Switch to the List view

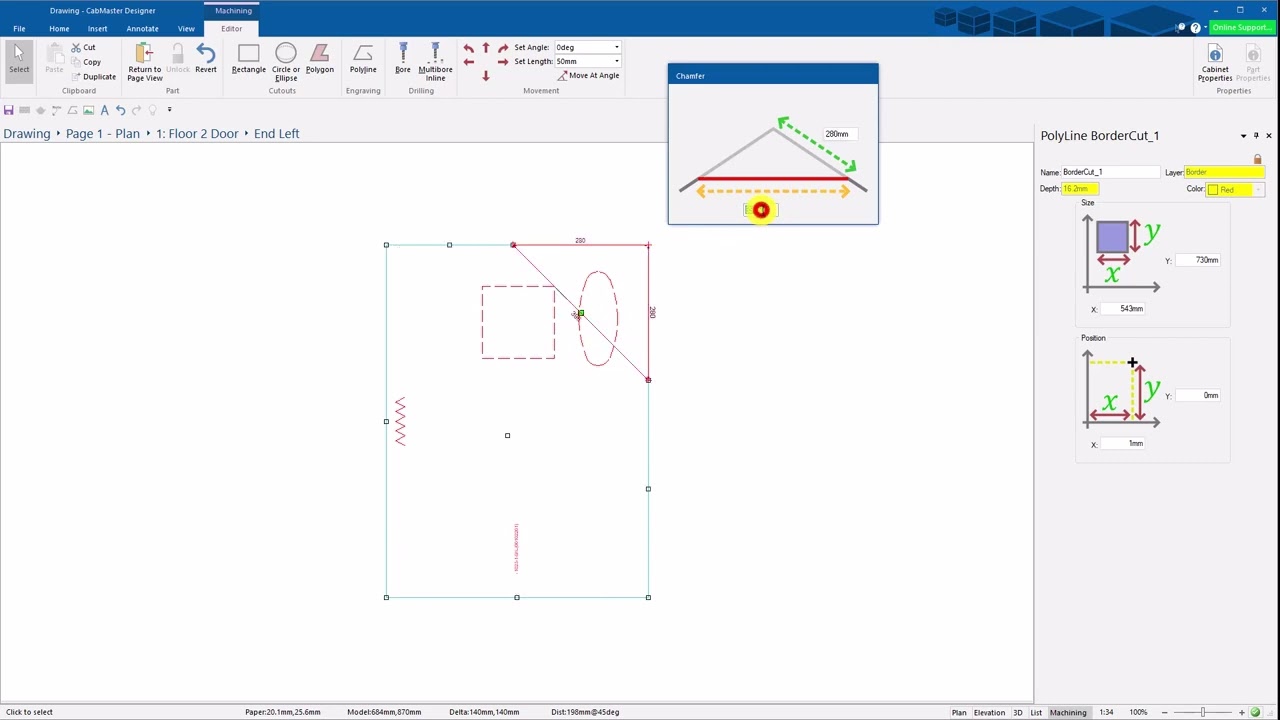[1036, 712]
